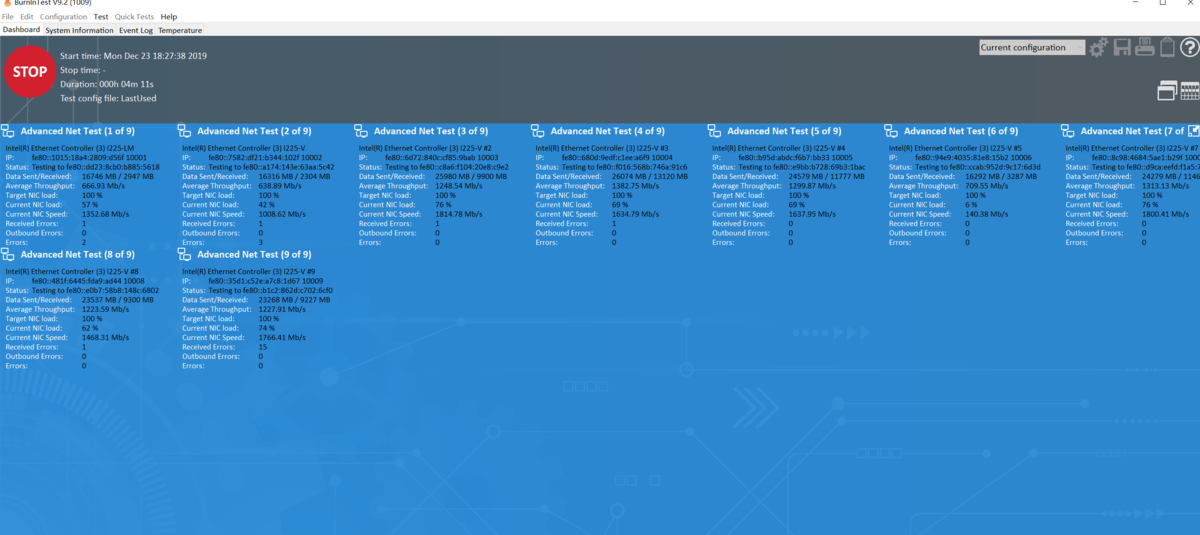Click the printer icon
Image resolution: width=1200 pixels, height=535 pixels.
click(x=1145, y=47)
